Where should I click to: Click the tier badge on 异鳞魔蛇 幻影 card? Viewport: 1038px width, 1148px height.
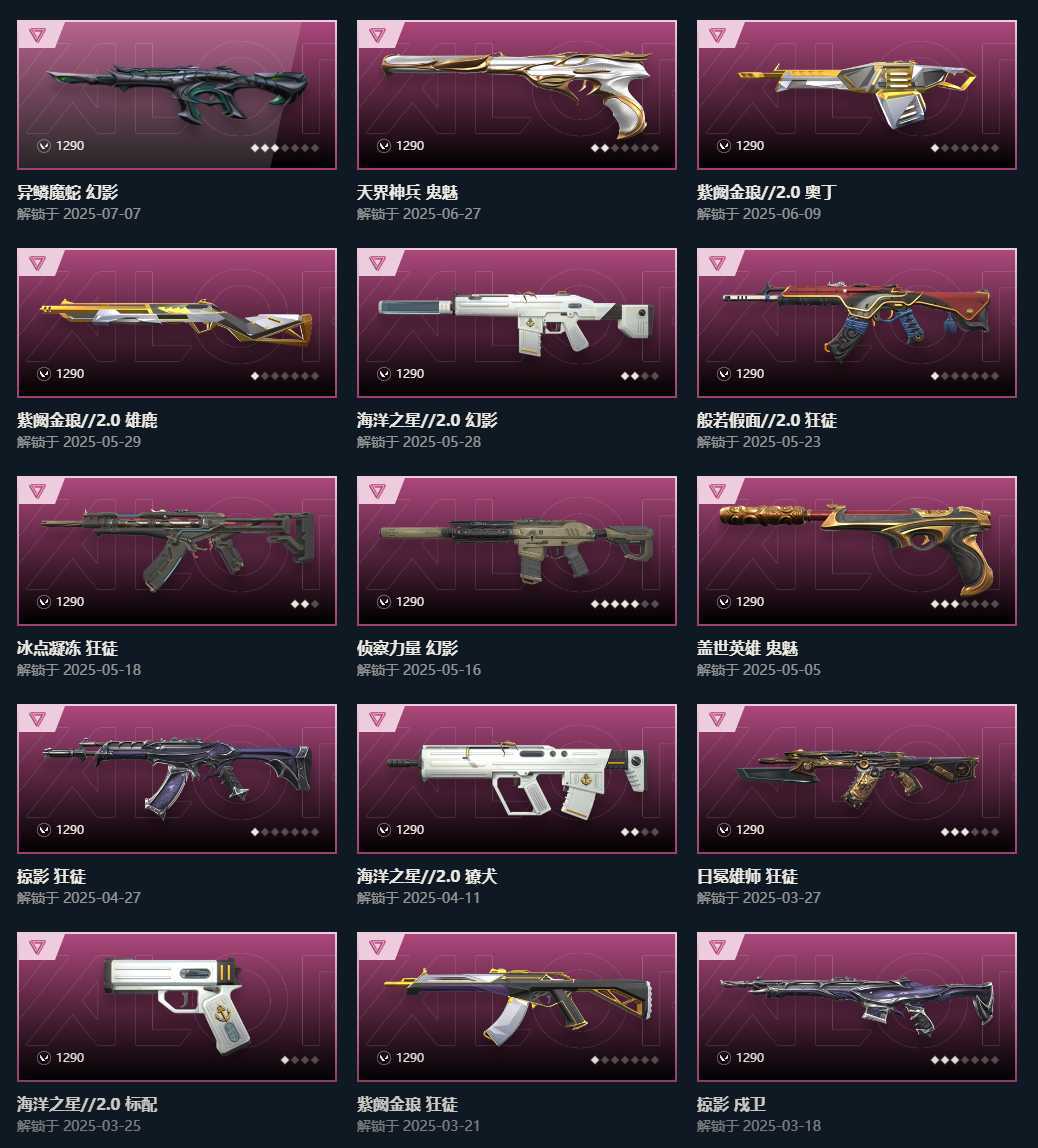(37, 34)
